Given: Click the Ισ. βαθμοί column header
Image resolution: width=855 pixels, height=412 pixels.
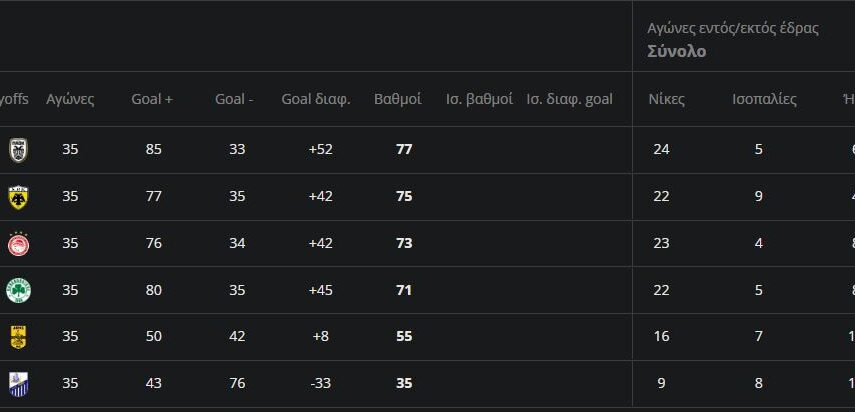Looking at the screenshot, I should click(x=479, y=99).
